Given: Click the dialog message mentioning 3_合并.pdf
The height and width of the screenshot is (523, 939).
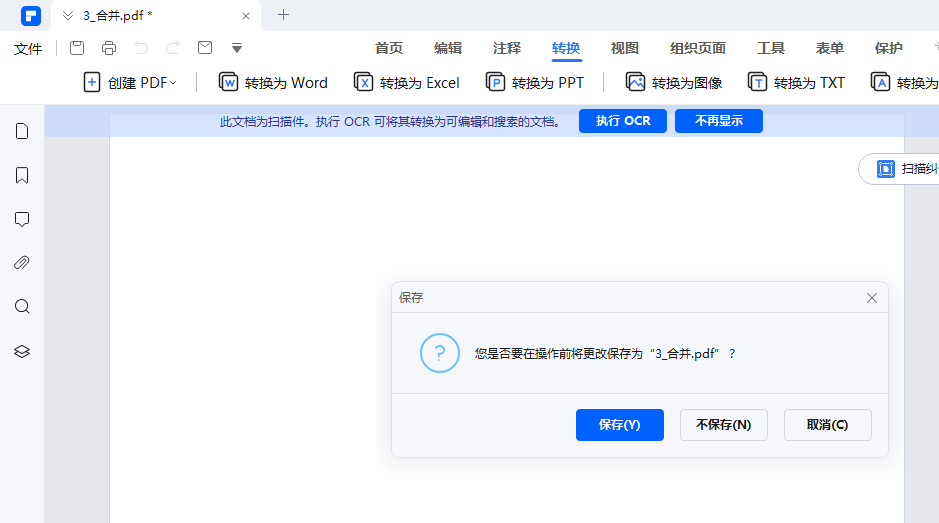Looking at the screenshot, I should pos(605,353).
